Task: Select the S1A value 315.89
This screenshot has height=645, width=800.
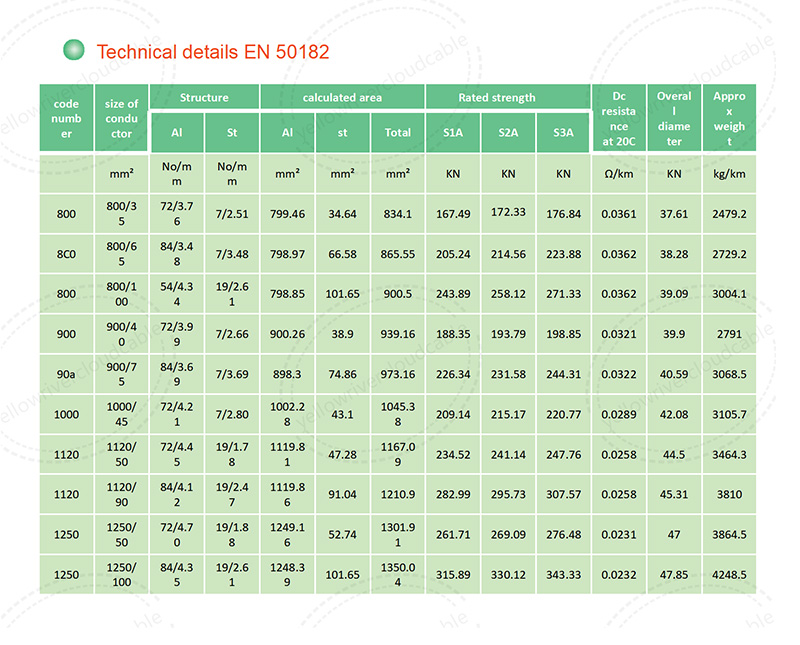Action: coord(453,575)
